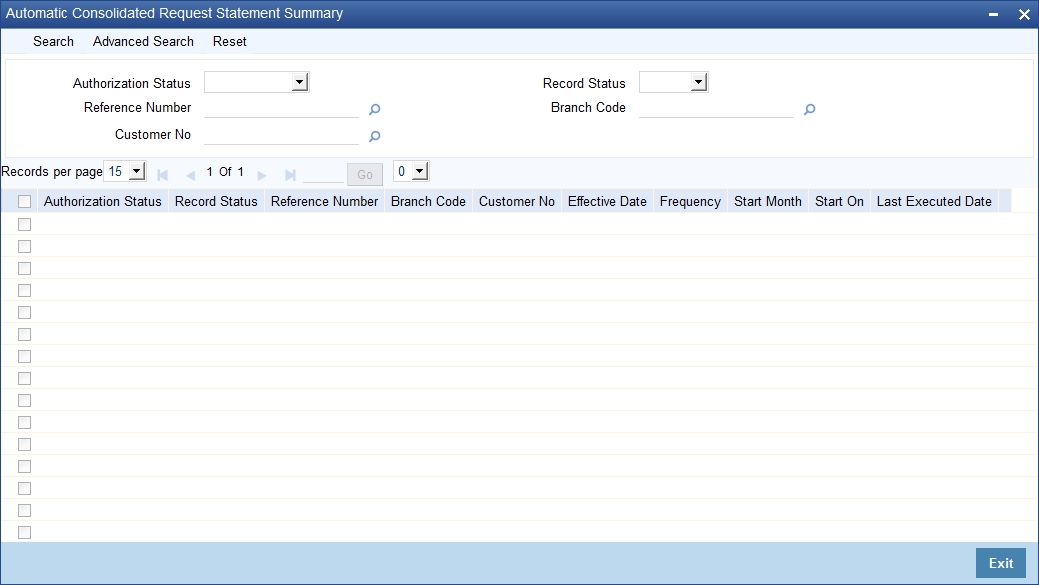1039x585 pixels.
Task: Go to last page of records
Action: tap(290, 175)
